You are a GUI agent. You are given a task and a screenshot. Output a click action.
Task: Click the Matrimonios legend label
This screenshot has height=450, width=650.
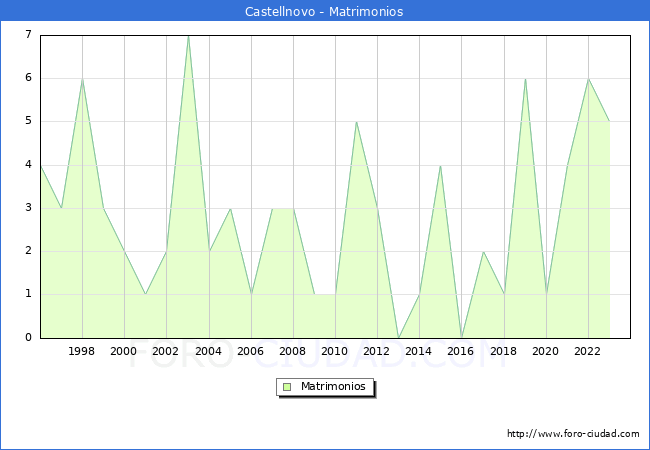(333, 386)
